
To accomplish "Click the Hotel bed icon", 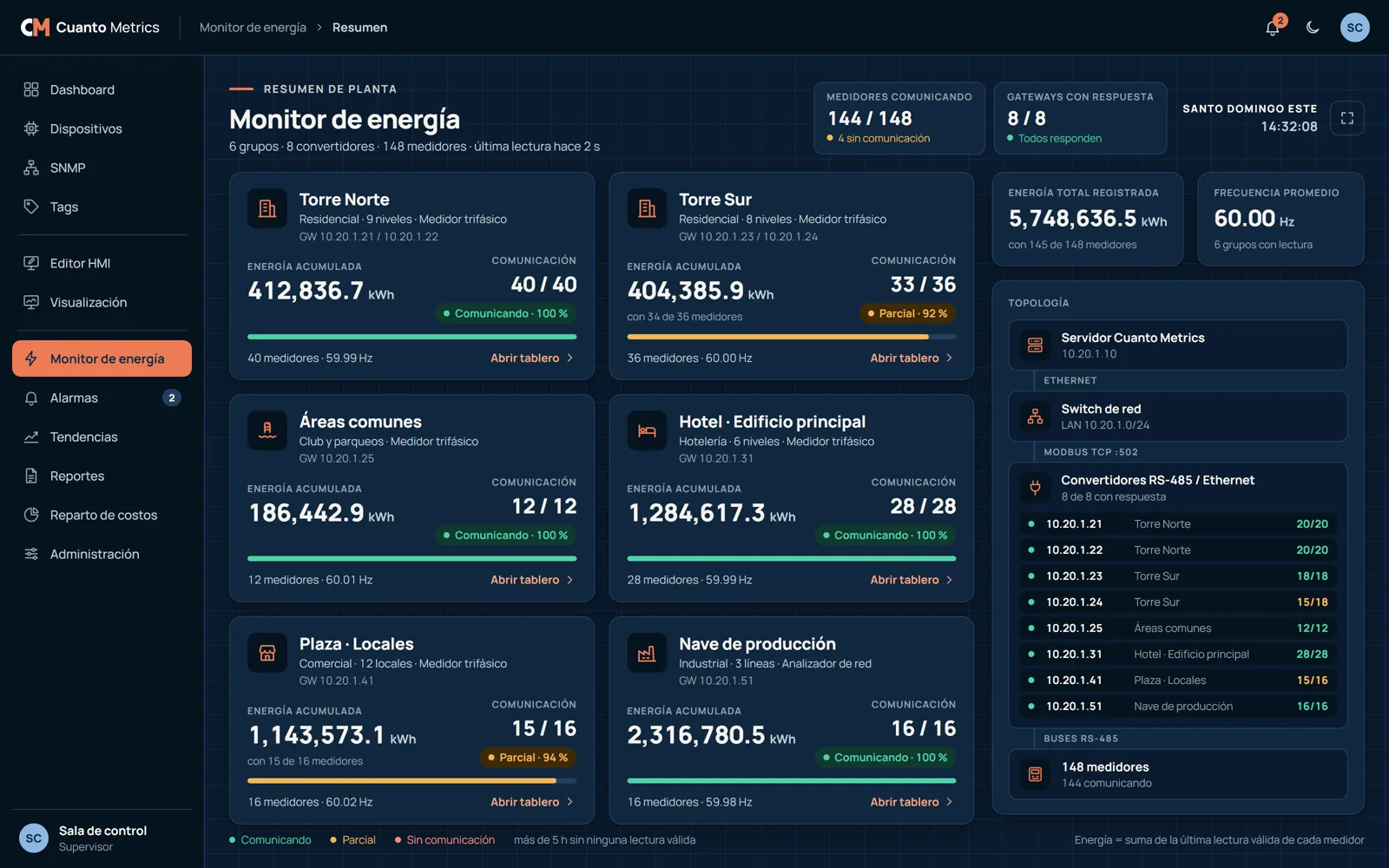I will pyautogui.click(x=647, y=431).
